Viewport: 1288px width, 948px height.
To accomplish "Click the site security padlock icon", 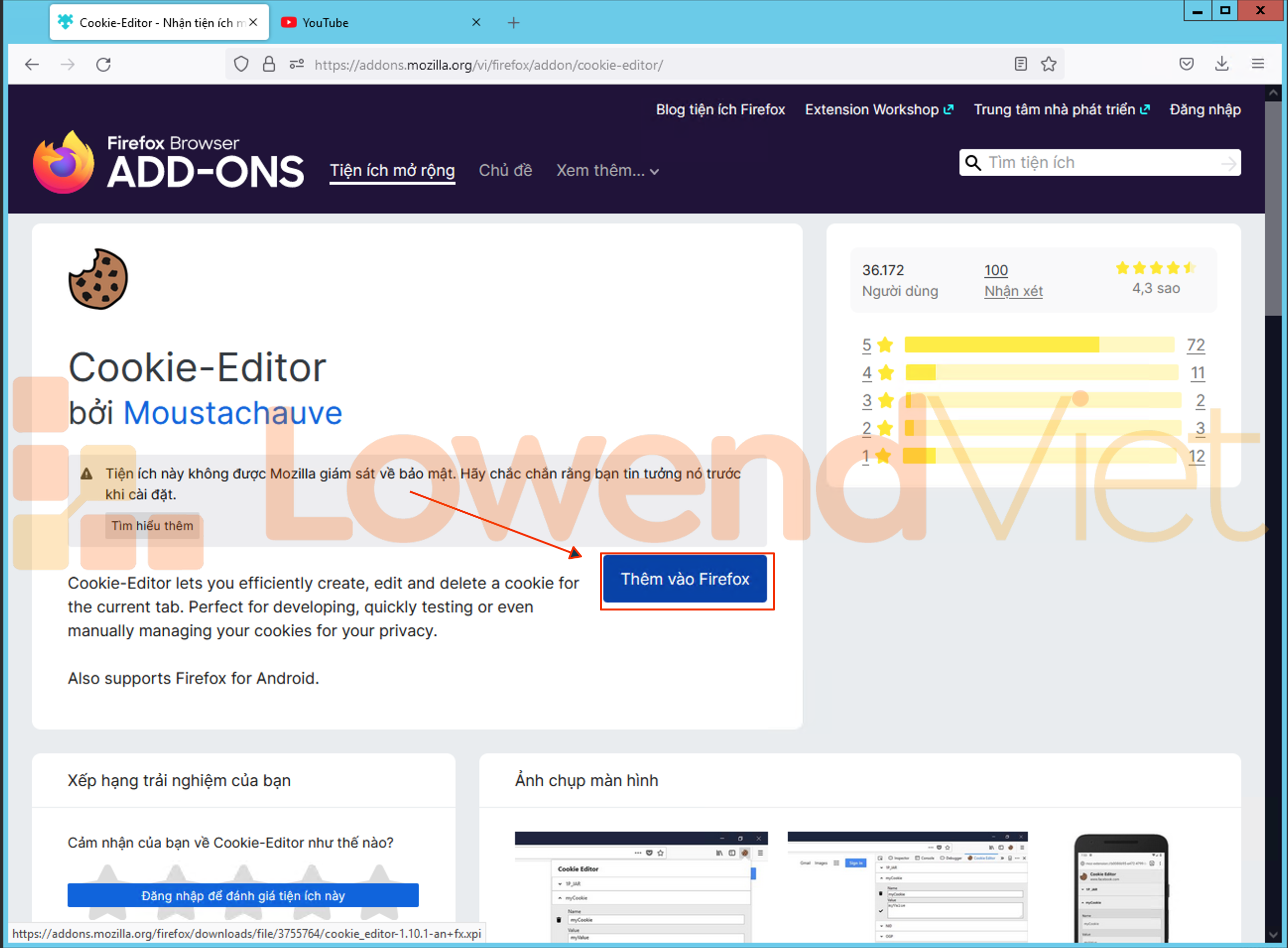I will [x=268, y=64].
